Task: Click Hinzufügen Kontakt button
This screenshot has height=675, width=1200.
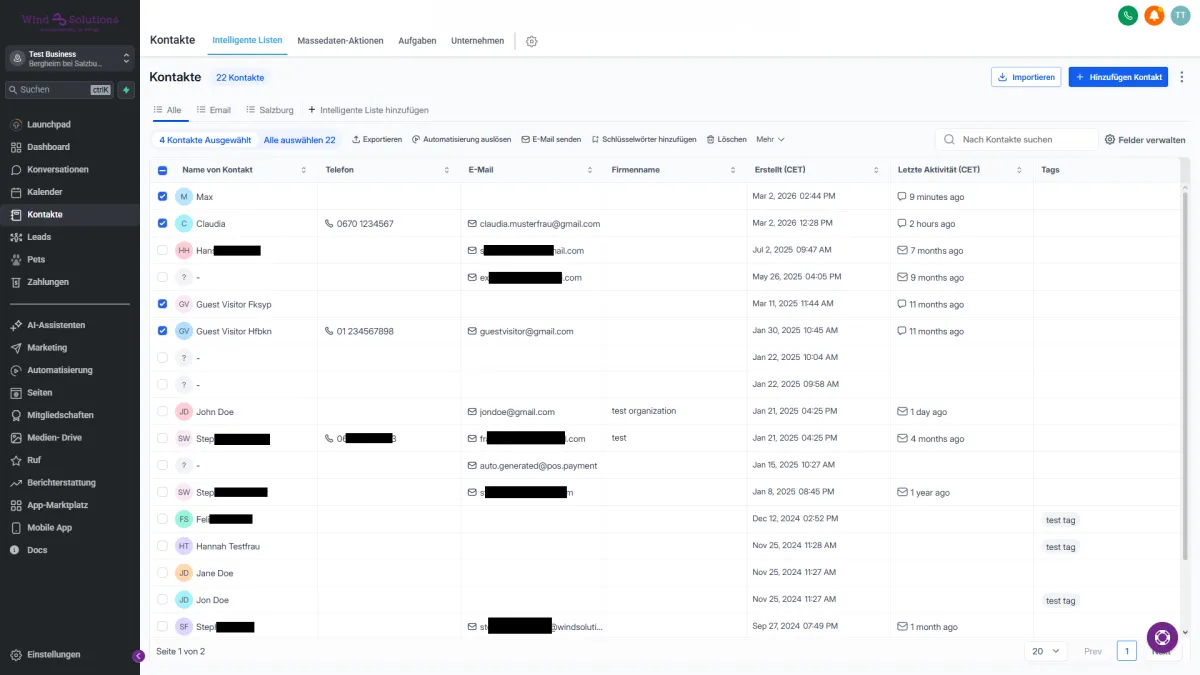Action: click(x=1118, y=77)
